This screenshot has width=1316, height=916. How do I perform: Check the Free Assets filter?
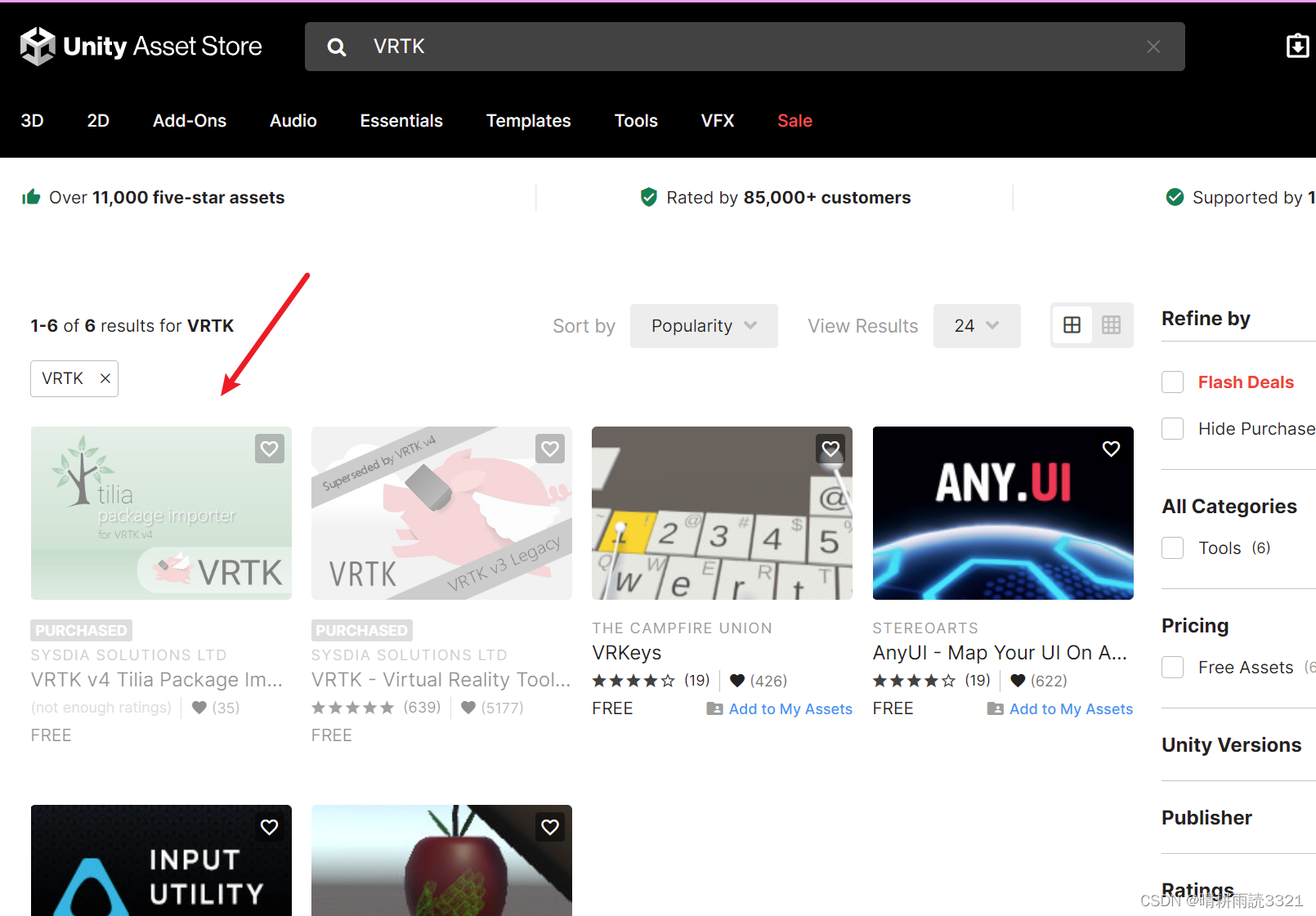click(x=1172, y=668)
